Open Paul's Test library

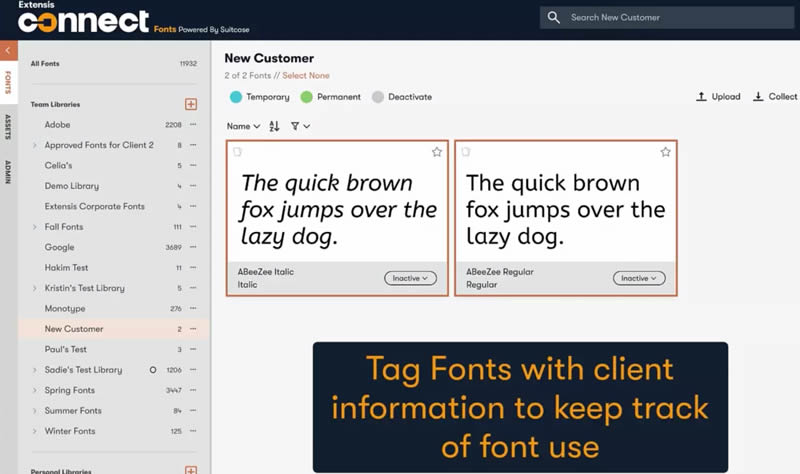point(65,349)
